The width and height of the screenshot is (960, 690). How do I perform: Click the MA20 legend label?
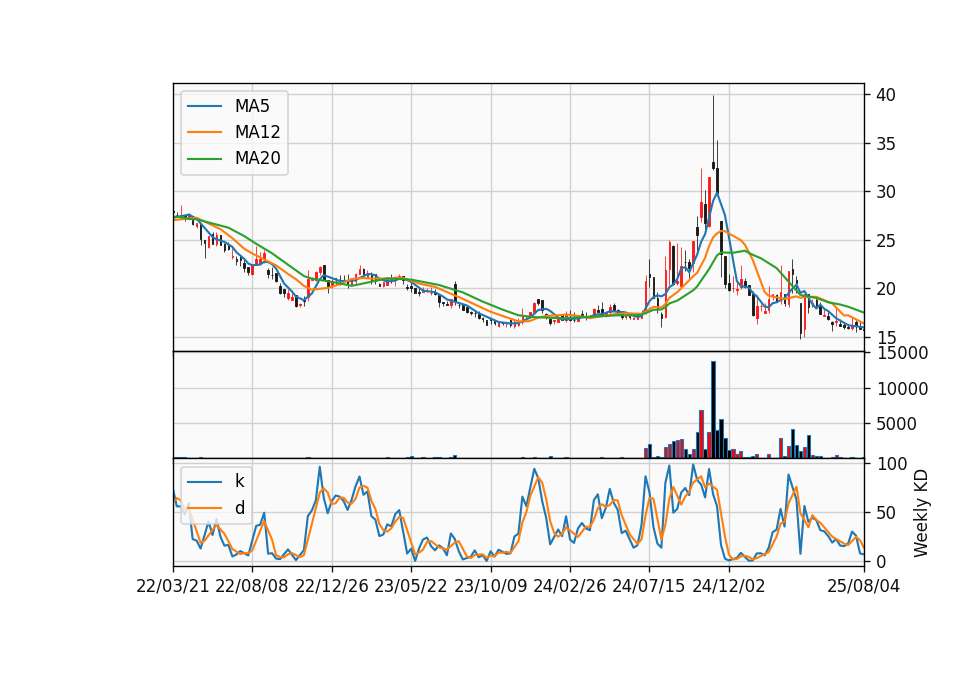(x=257, y=158)
